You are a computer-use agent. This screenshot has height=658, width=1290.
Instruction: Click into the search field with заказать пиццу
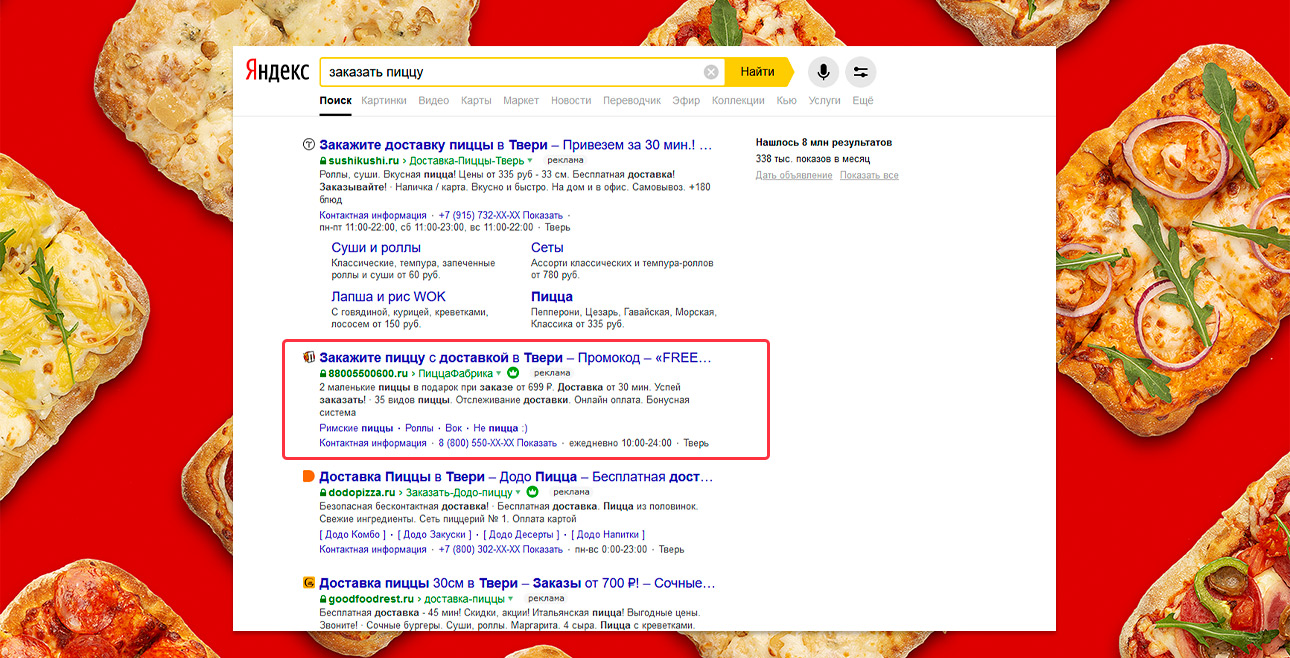510,72
